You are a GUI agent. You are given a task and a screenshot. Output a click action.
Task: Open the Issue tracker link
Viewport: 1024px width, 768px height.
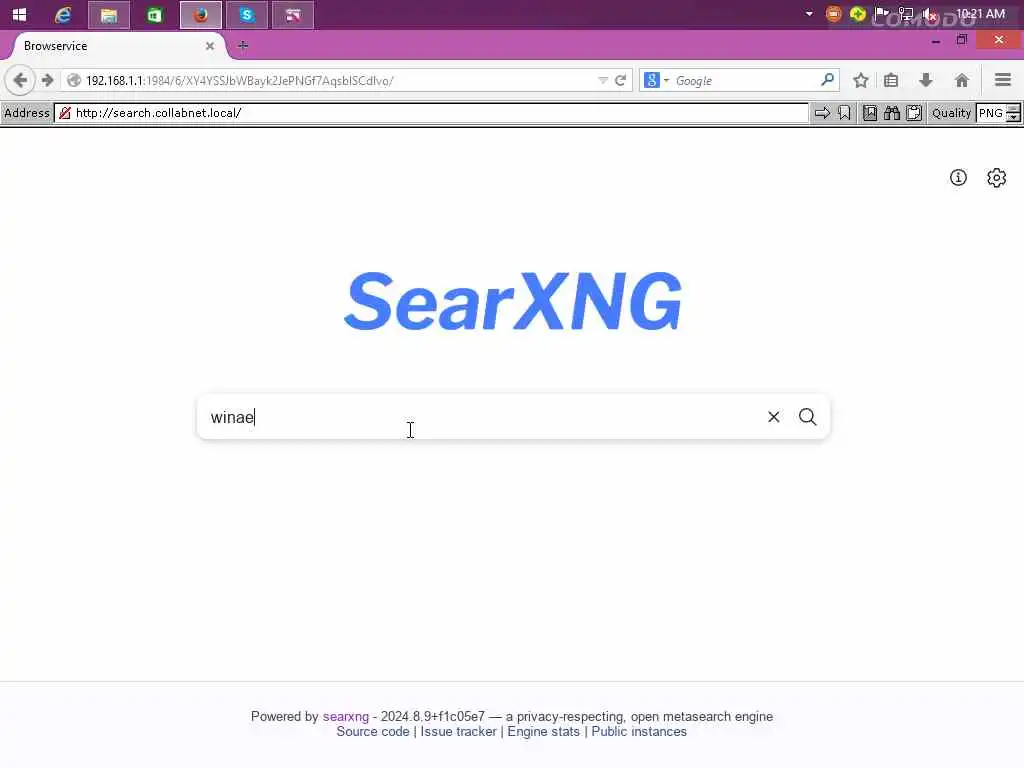point(458,732)
